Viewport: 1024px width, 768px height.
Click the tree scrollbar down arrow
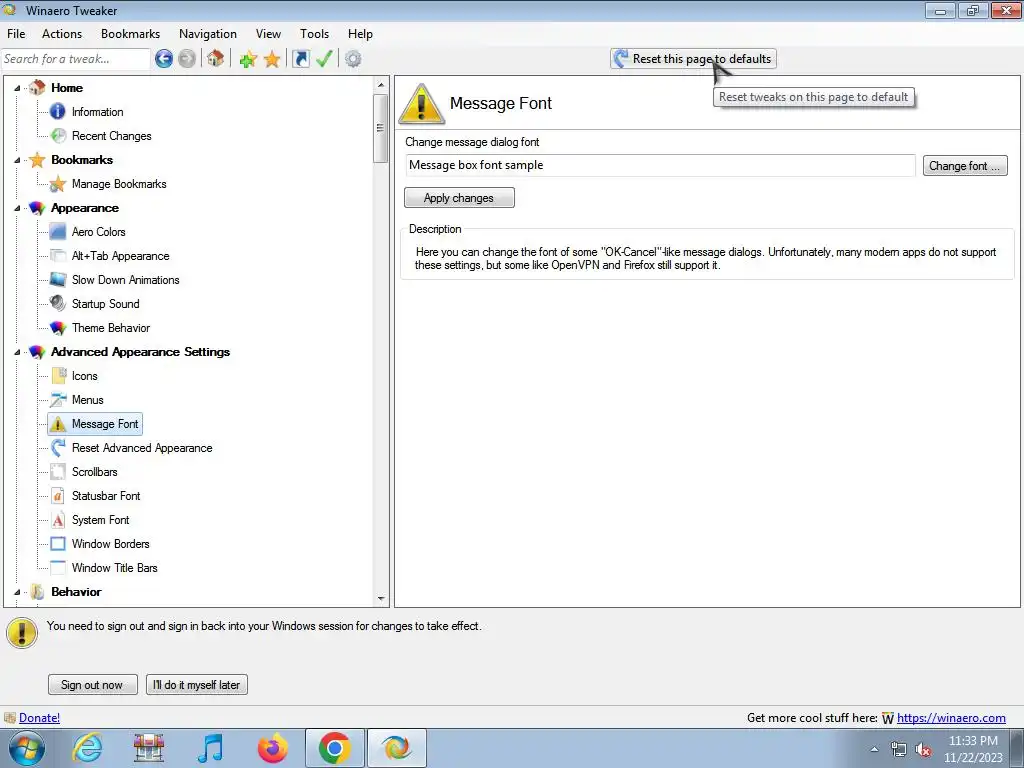click(381, 598)
